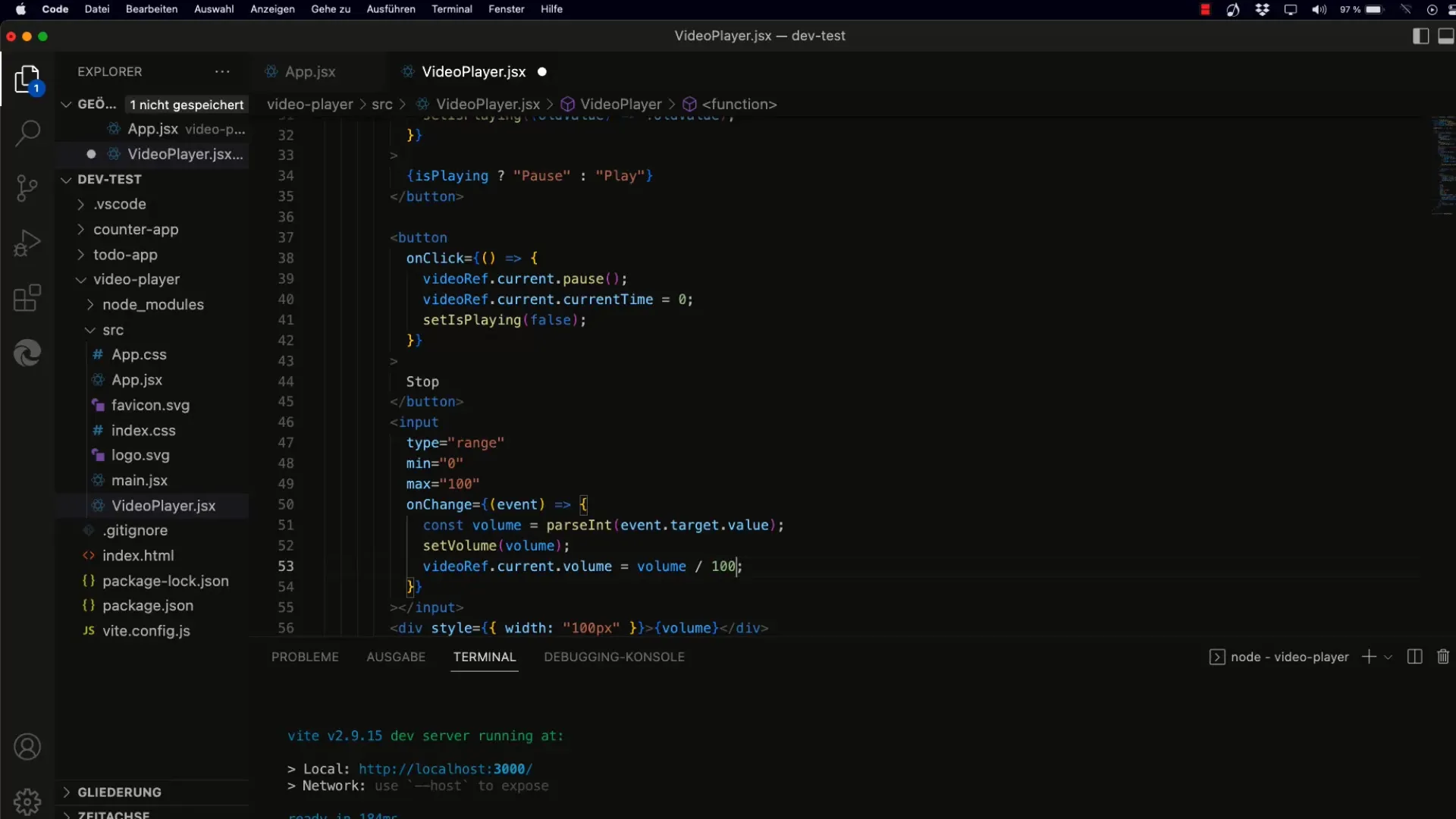
Task: Open the localhost:3000 link in terminal
Action: coord(445,769)
